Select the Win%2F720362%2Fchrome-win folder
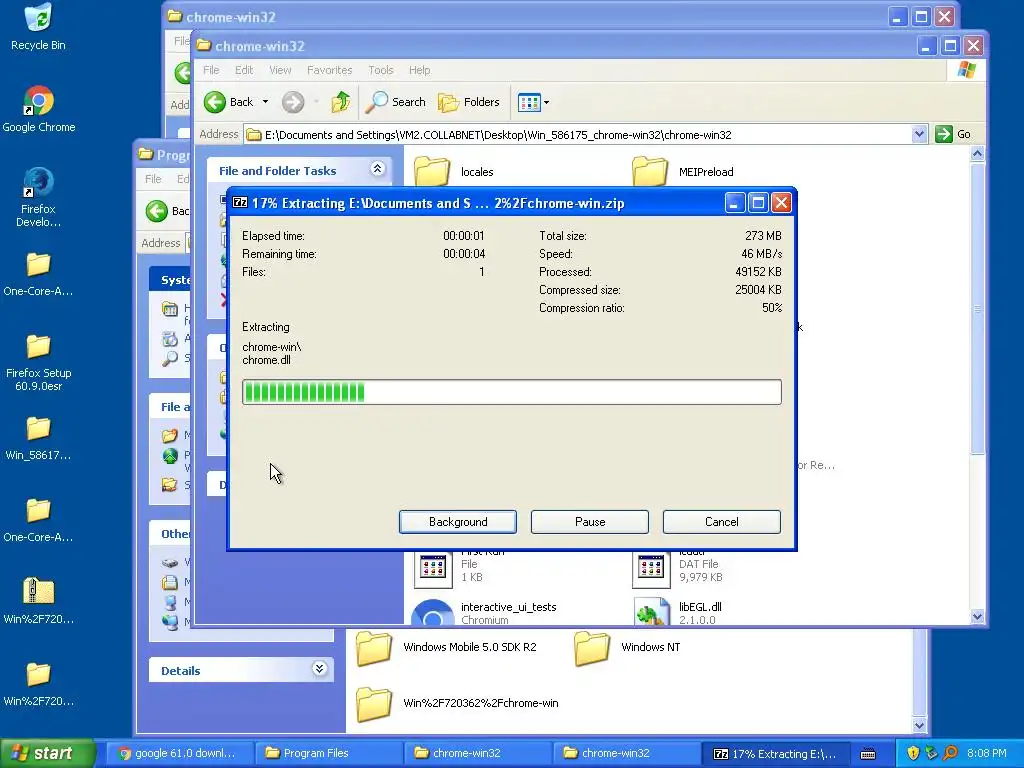This screenshot has width=1024, height=768. click(457, 703)
